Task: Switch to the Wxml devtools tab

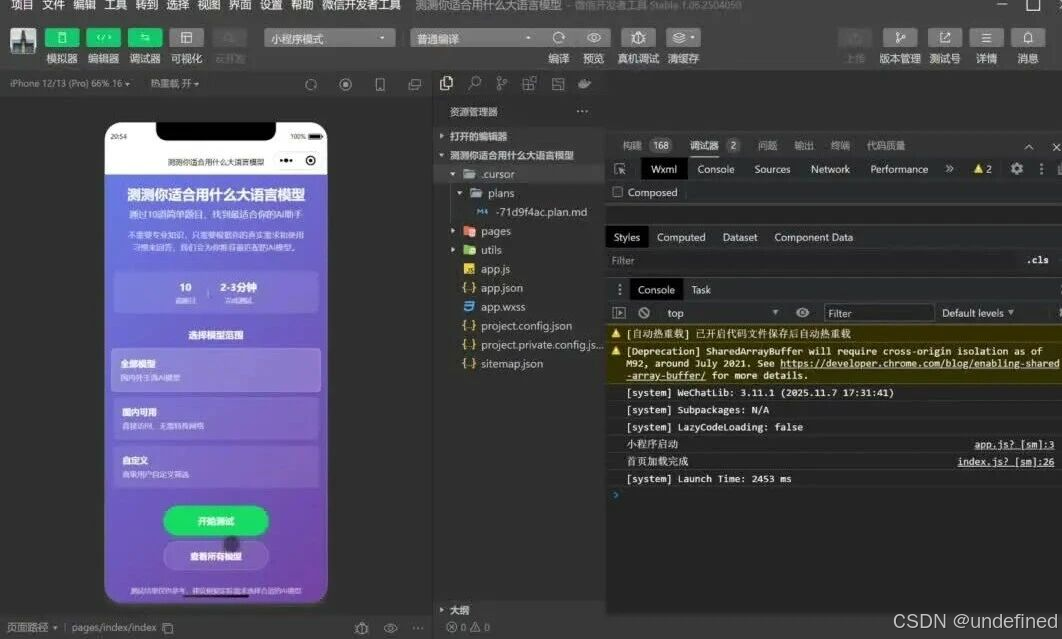Action: coord(664,169)
